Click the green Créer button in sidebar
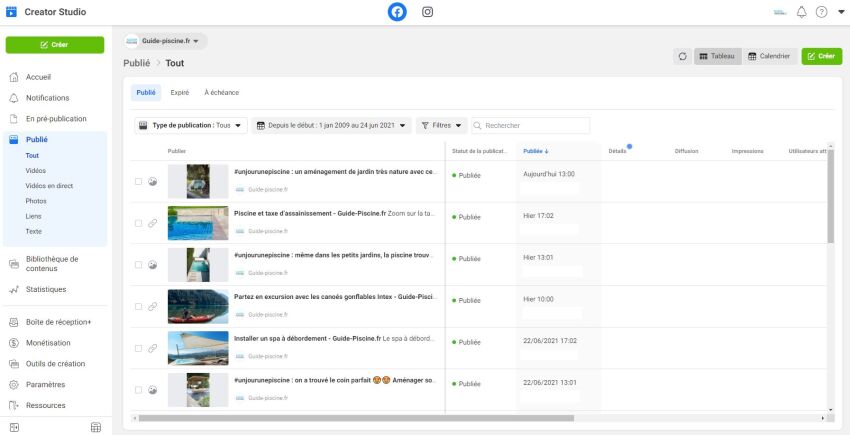This screenshot has width=850, height=435. [x=55, y=45]
